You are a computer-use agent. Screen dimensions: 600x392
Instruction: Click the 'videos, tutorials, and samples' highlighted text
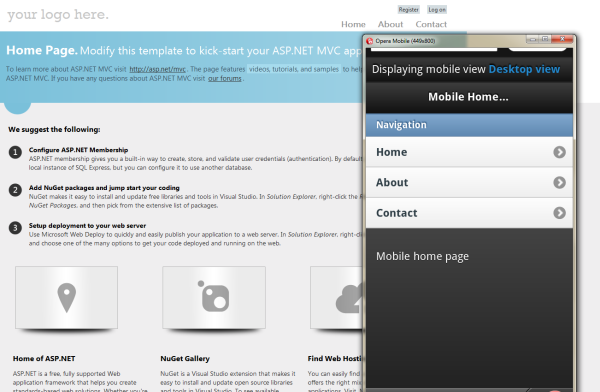294,69
